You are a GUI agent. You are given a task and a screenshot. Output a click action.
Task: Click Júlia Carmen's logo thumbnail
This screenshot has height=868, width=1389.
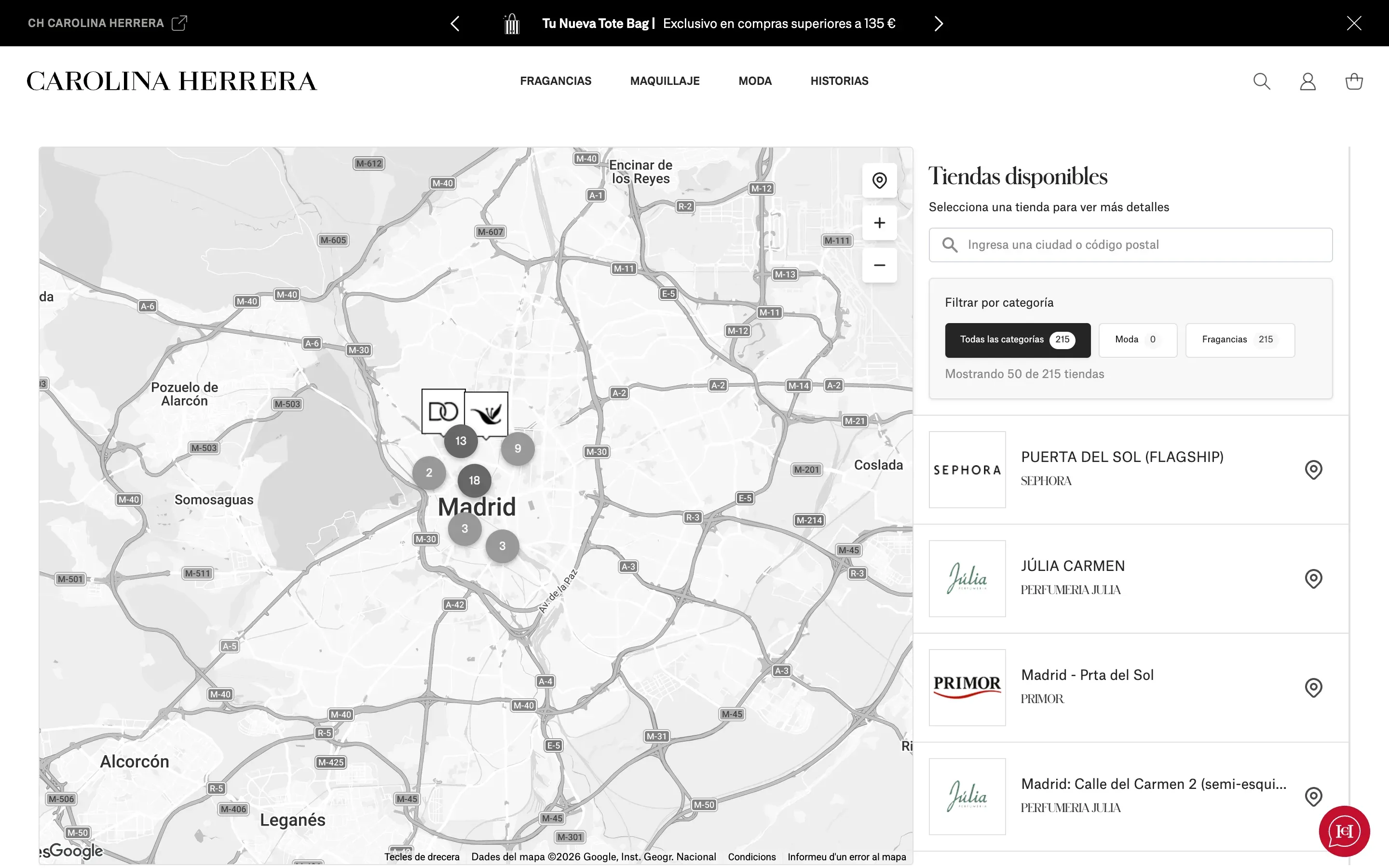click(967, 579)
